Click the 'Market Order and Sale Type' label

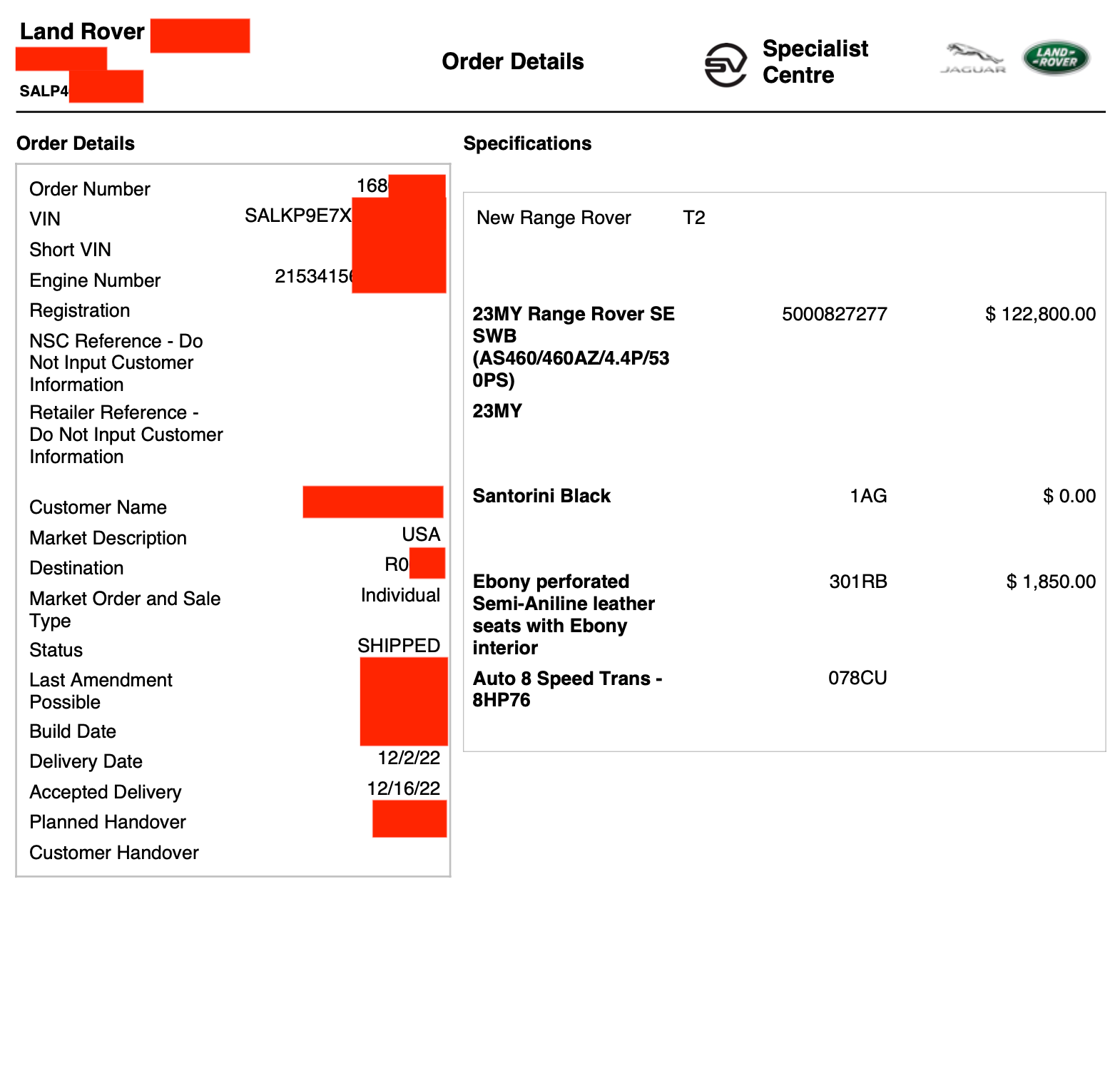click(x=125, y=609)
